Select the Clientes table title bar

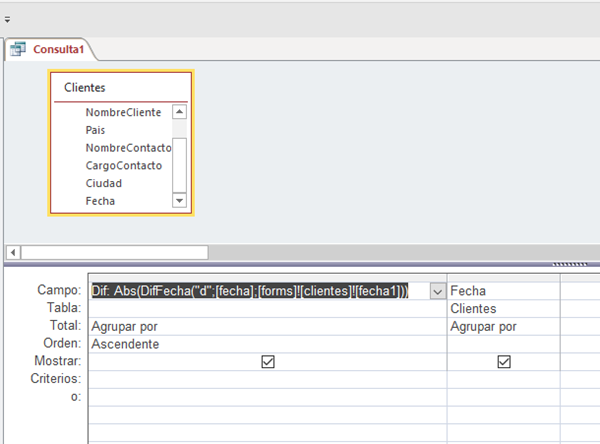120,88
